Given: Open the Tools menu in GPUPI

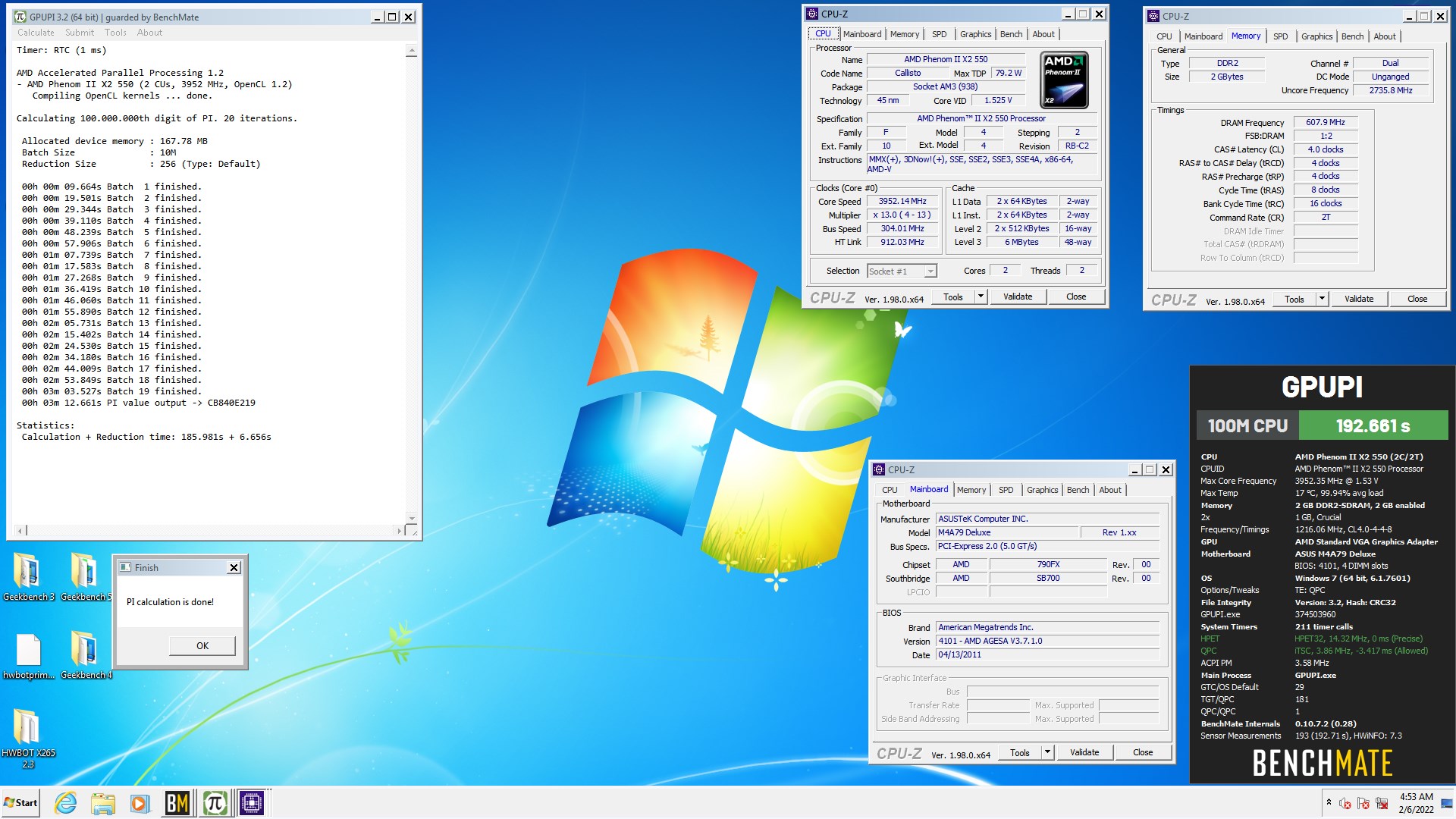Looking at the screenshot, I should pyautogui.click(x=115, y=33).
